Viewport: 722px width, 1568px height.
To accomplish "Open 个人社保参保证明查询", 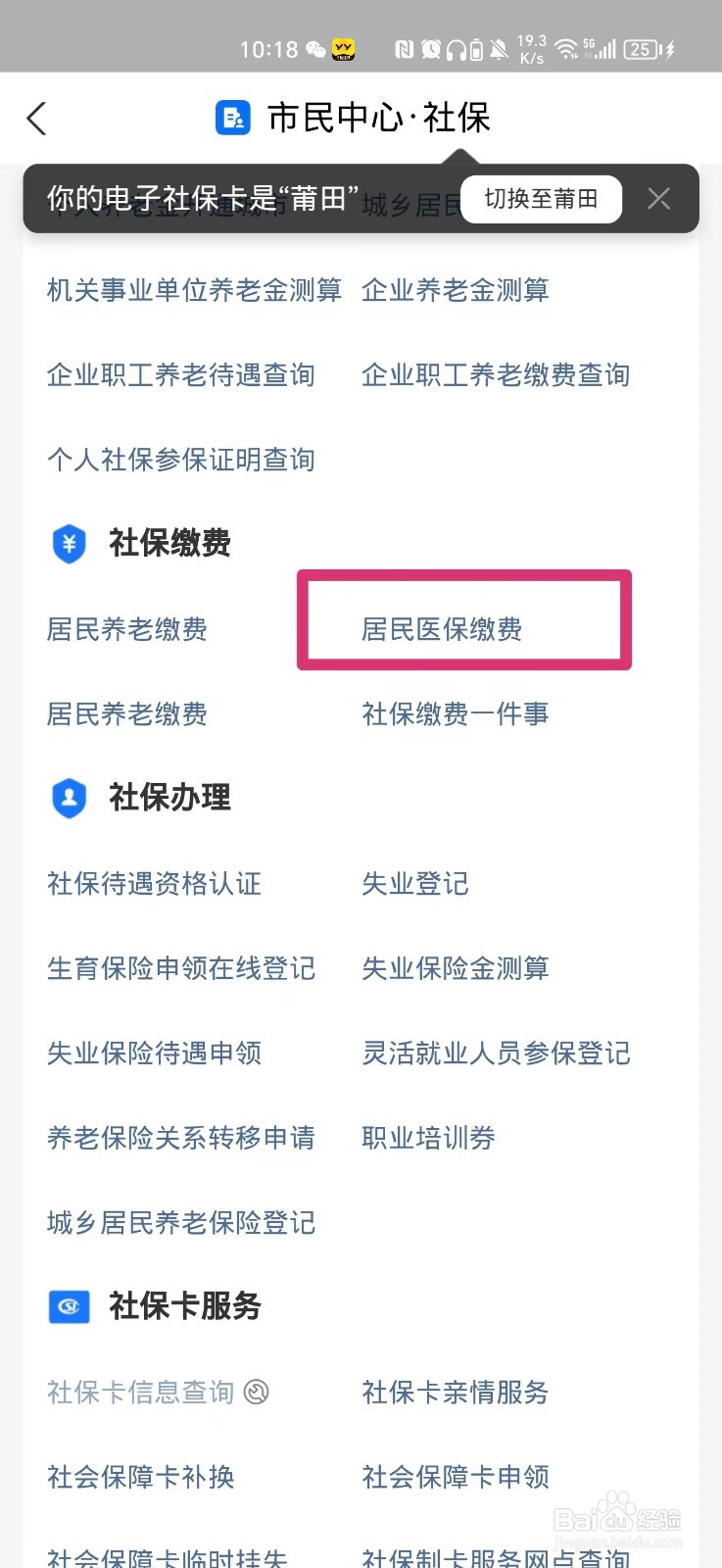I will pos(181,460).
